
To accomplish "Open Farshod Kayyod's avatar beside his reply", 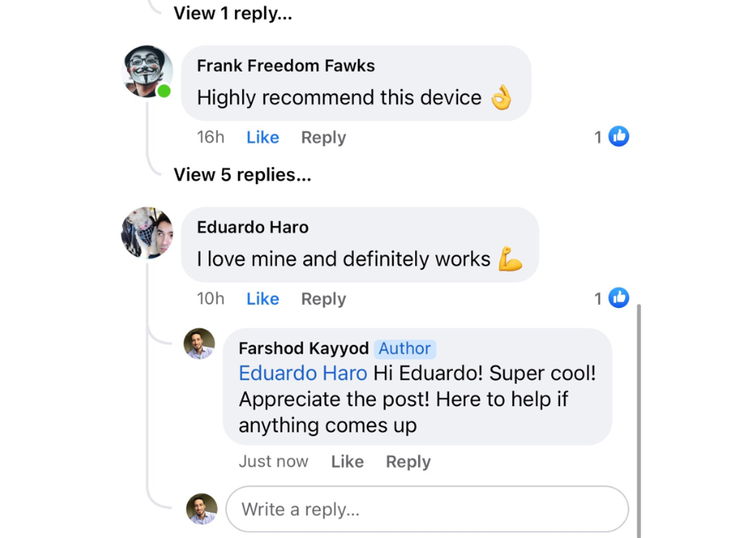I will click(x=199, y=343).
